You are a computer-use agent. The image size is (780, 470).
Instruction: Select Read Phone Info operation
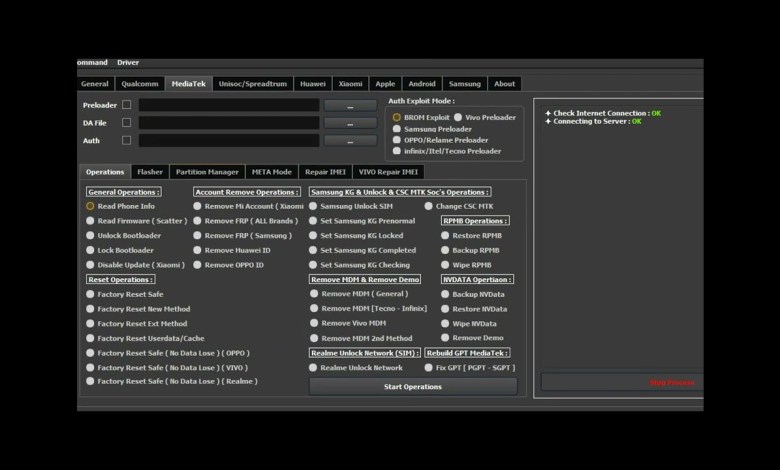tap(91, 206)
